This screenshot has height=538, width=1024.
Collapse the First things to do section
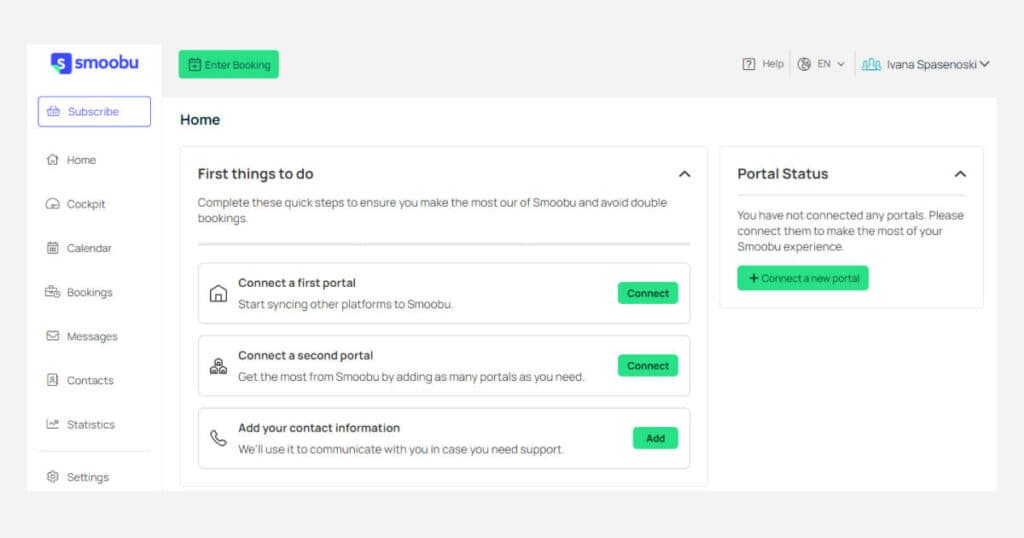coord(684,174)
